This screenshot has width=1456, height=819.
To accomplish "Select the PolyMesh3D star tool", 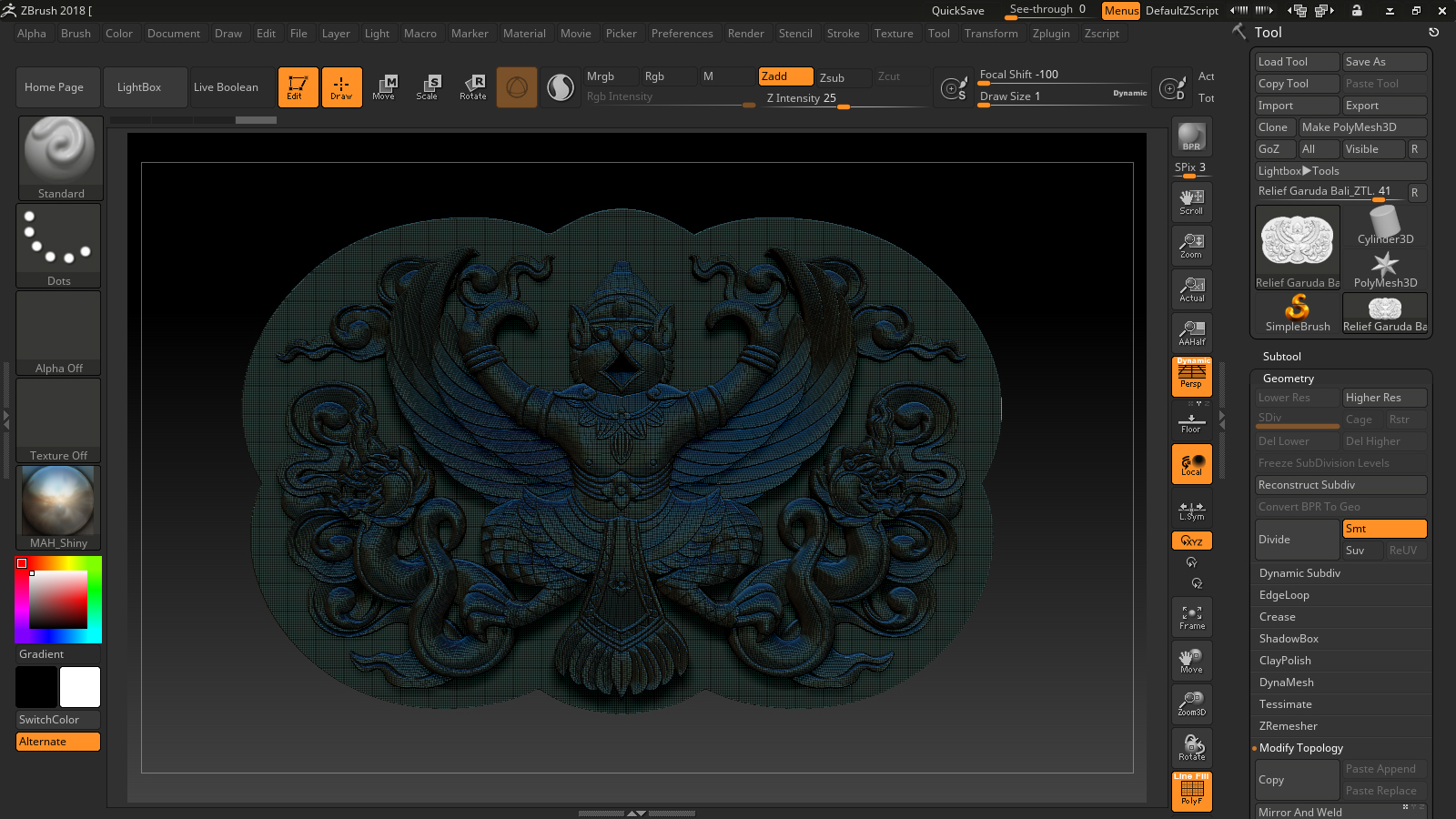I will 1384,266.
